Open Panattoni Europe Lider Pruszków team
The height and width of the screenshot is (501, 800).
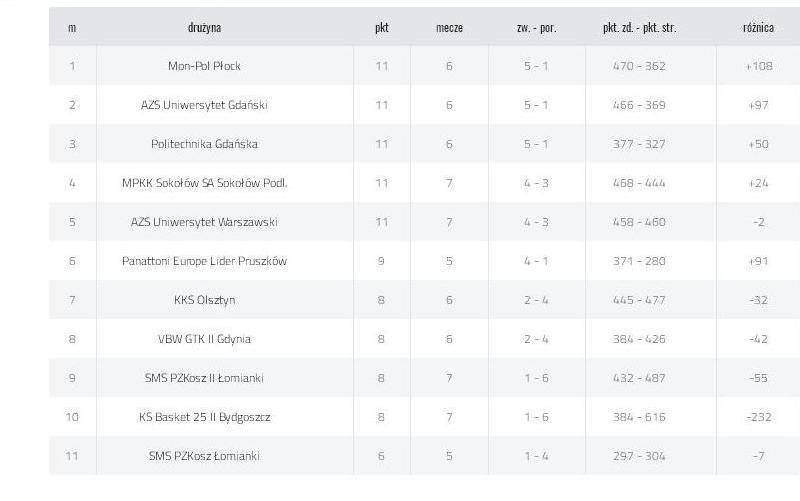204,261
